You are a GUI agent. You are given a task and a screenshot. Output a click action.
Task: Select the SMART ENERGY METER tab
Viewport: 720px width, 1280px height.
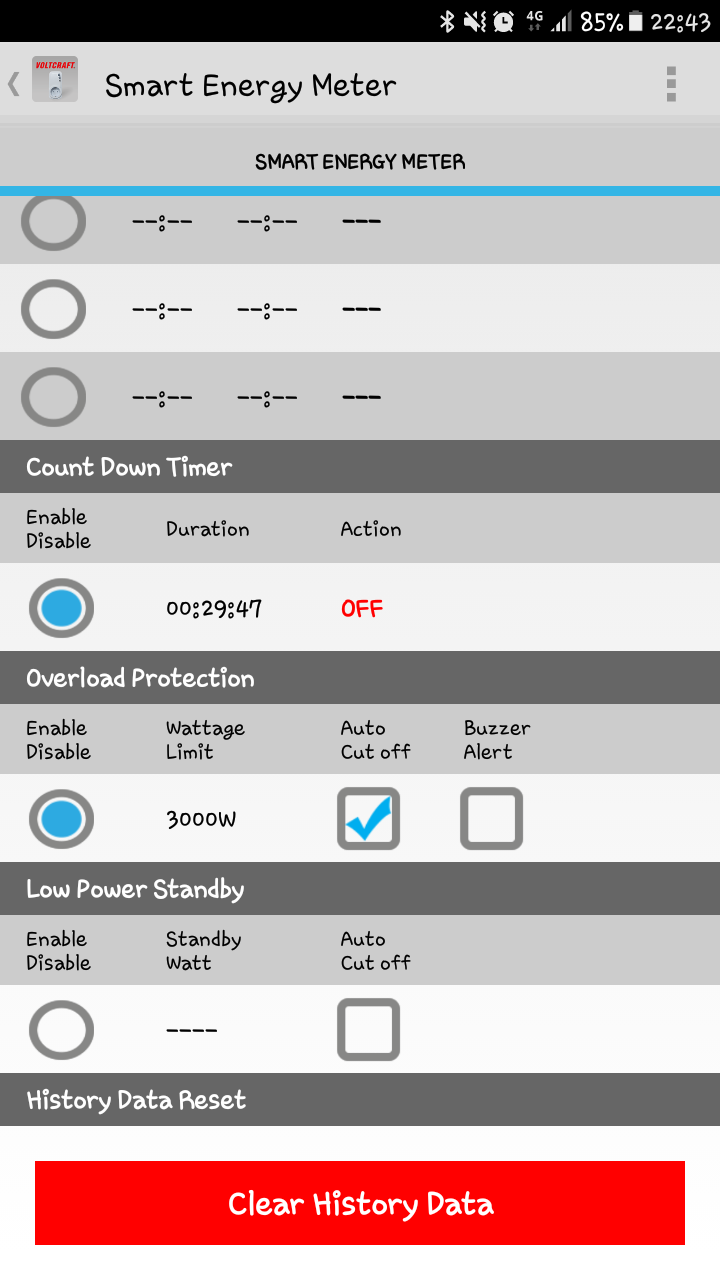pyautogui.click(x=360, y=162)
